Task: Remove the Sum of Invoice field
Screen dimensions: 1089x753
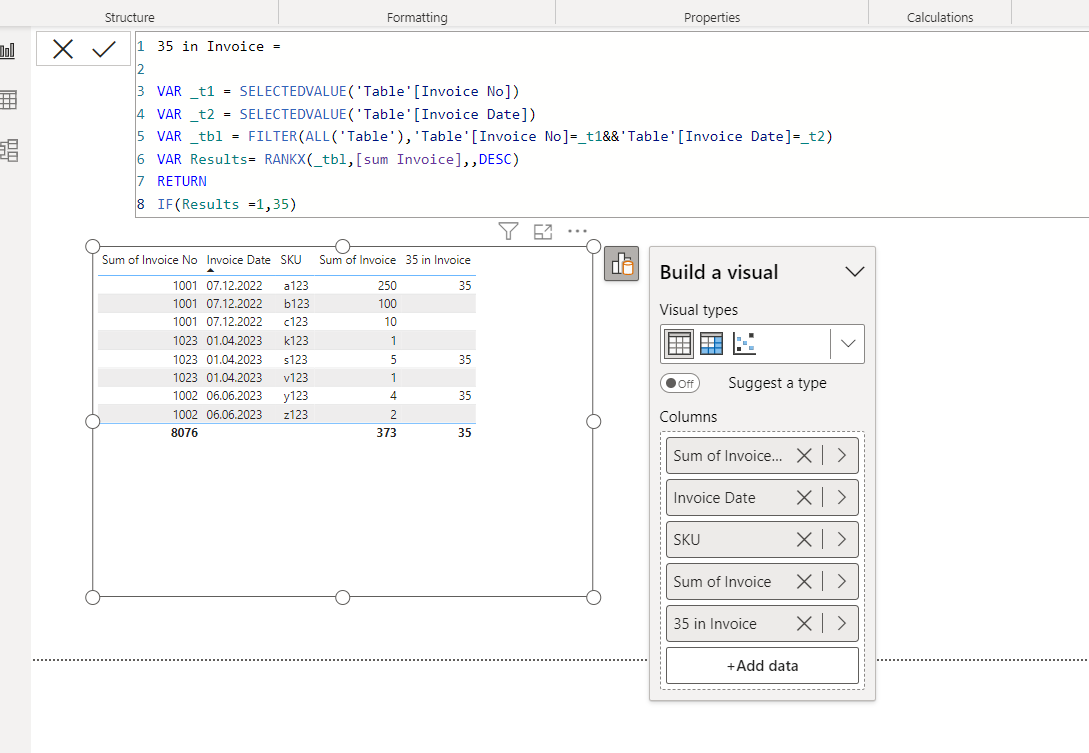Action: click(x=804, y=581)
